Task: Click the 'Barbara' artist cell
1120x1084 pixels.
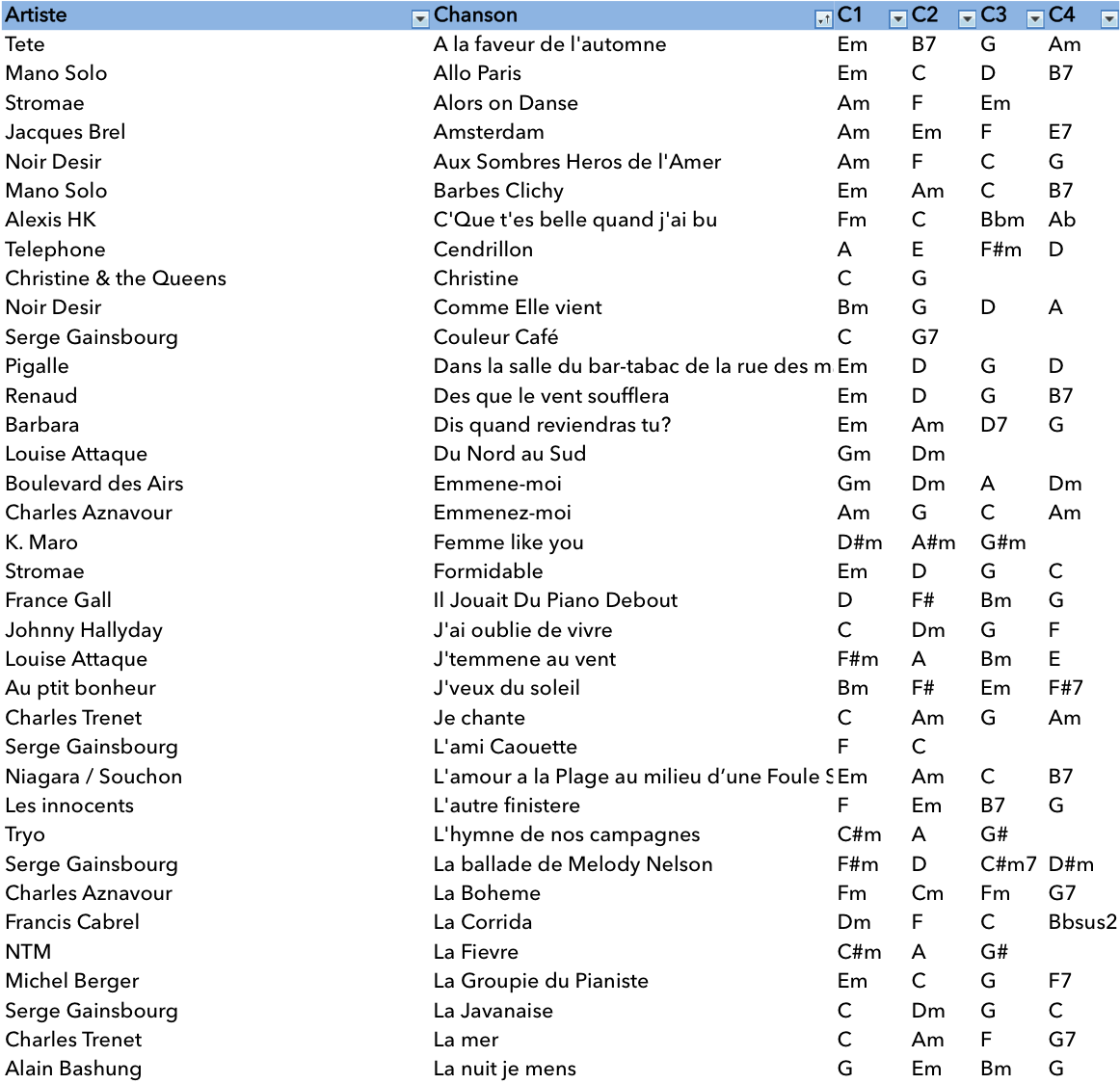Action: coord(42,425)
